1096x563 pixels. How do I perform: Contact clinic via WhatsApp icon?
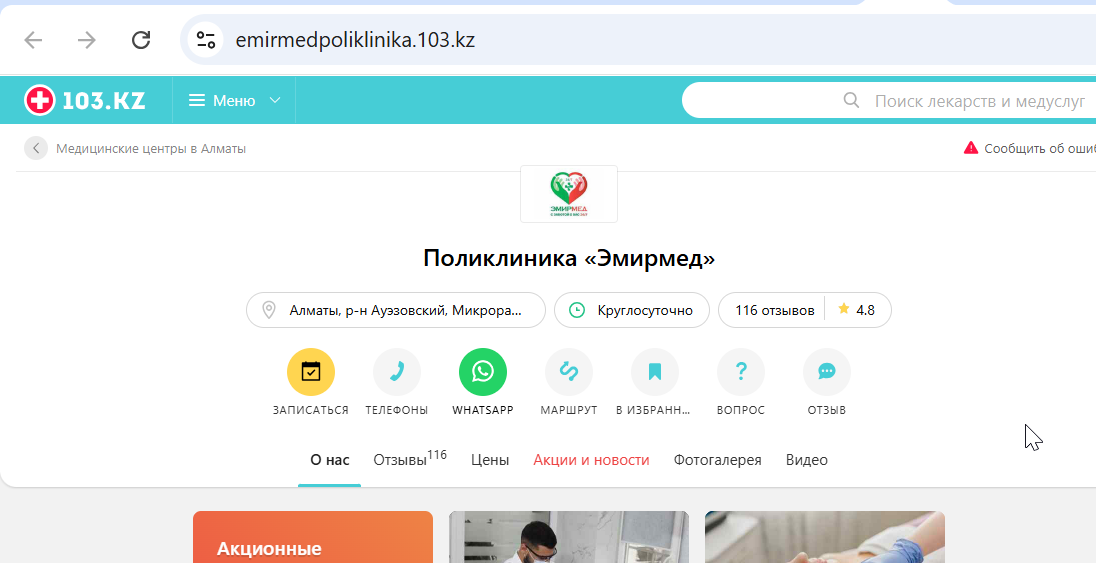coord(483,372)
